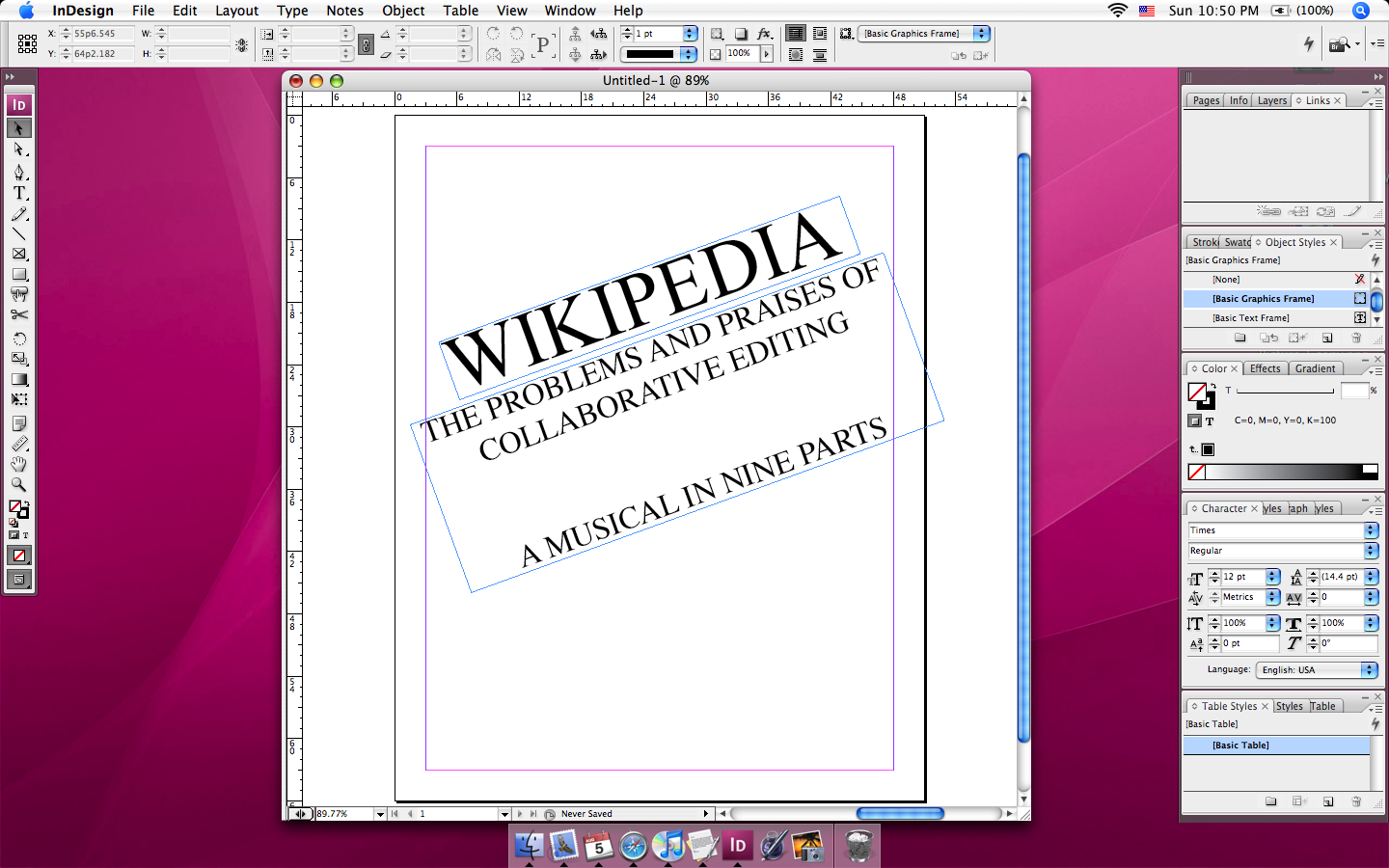This screenshot has height=868, width=1389.
Task: Click the Spotlight search icon
Action: point(1361,11)
